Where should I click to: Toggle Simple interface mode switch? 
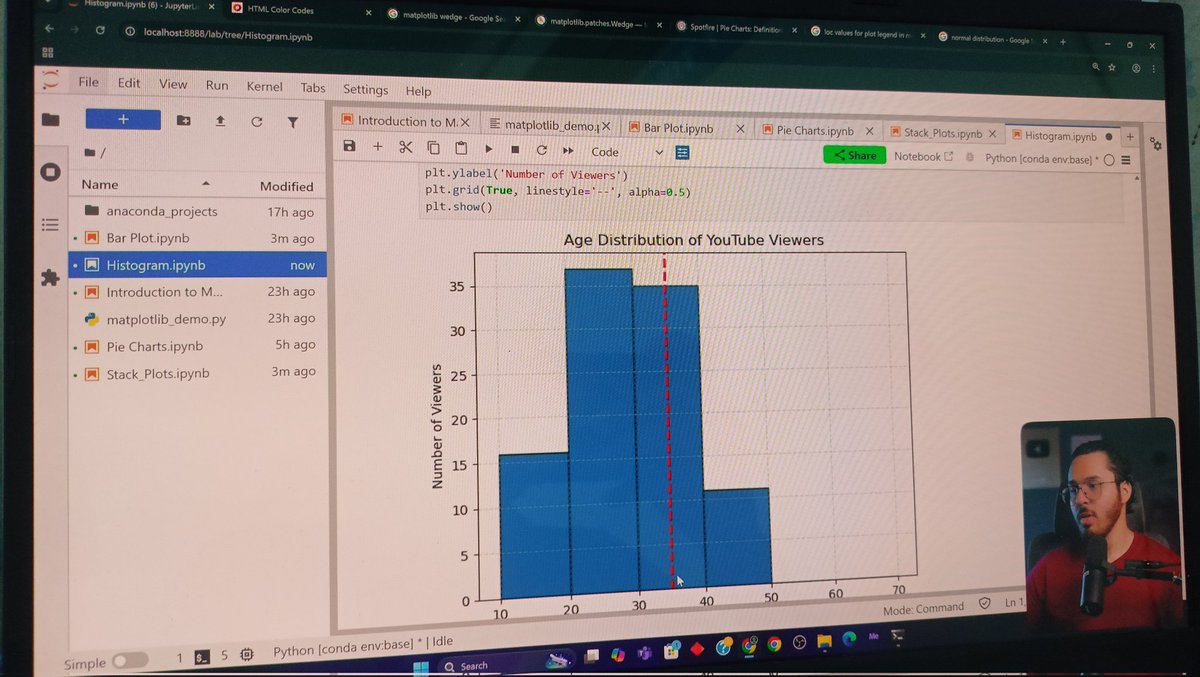coord(130,660)
